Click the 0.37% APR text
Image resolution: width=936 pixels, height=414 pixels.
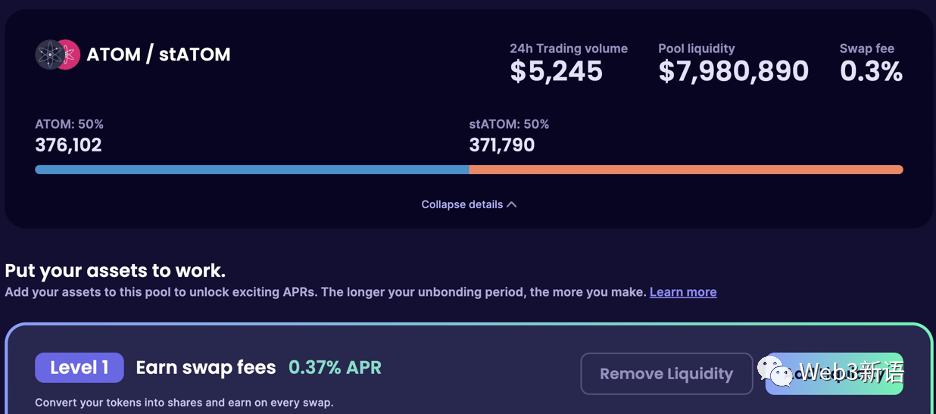click(x=335, y=367)
